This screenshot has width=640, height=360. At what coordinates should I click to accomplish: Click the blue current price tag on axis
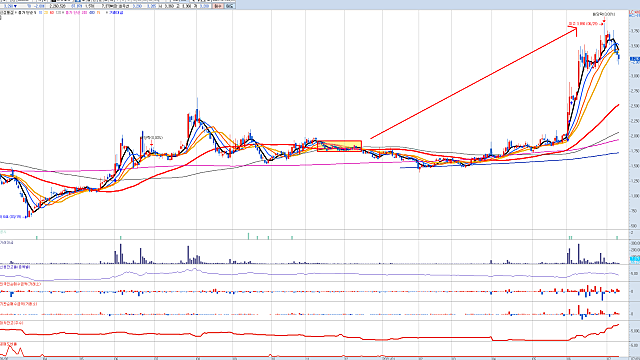pos(635,60)
